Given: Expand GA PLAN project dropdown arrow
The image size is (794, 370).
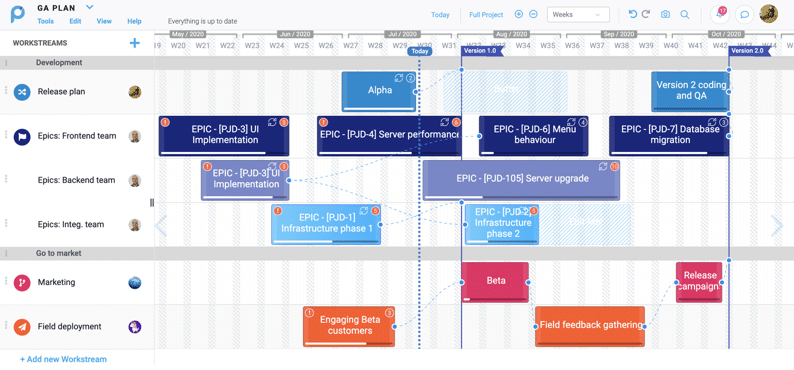Looking at the screenshot, I should [90, 7].
